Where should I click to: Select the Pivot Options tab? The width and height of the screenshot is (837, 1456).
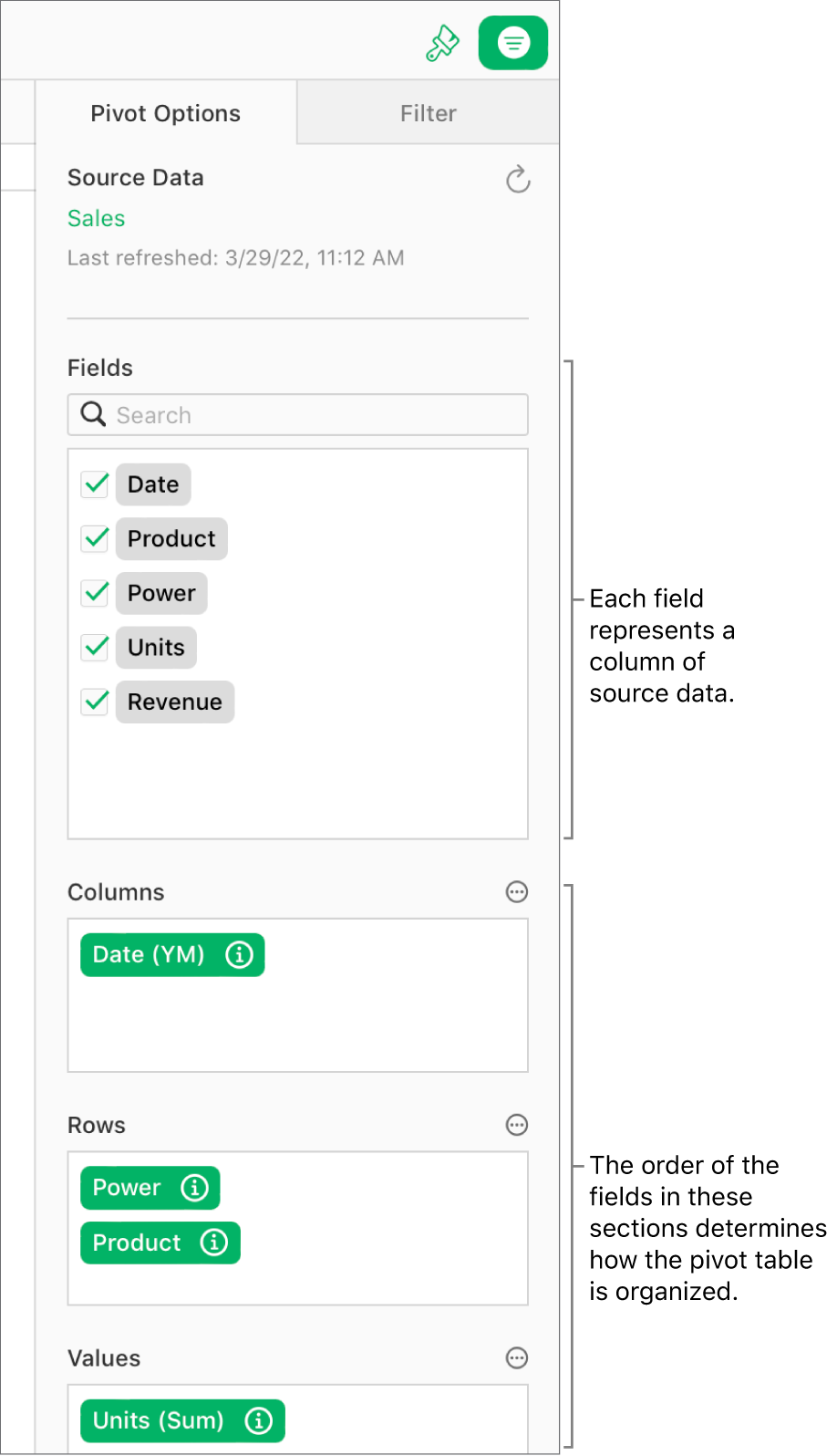165,112
